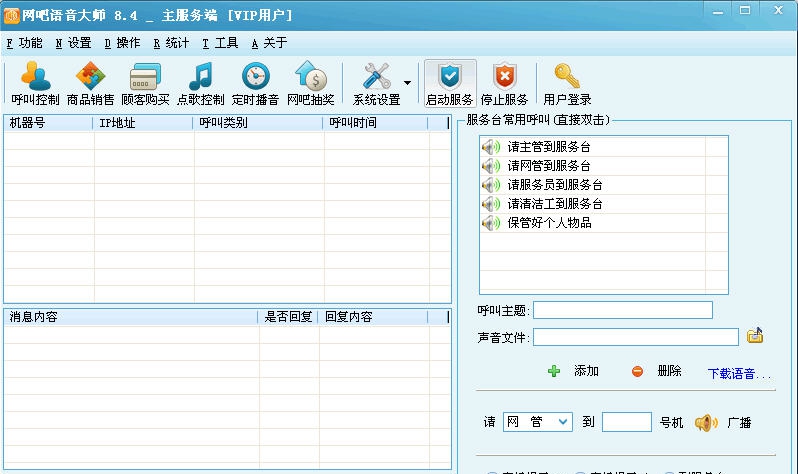
Task: Sort by the 呼叫类别 column header
Action: pyautogui.click(x=258, y=123)
